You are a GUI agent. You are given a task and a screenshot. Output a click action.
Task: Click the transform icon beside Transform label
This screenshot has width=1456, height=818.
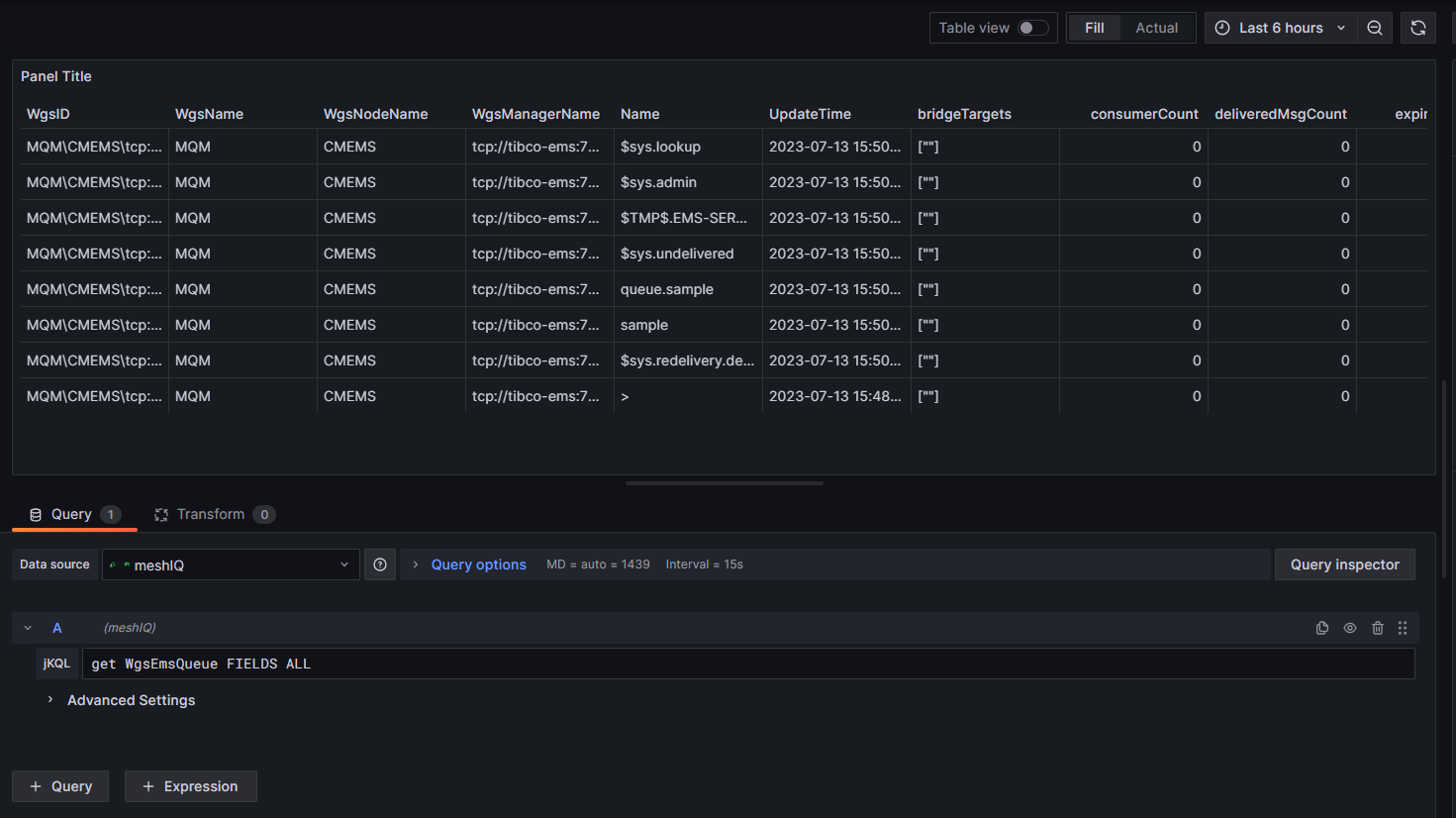tap(161, 515)
